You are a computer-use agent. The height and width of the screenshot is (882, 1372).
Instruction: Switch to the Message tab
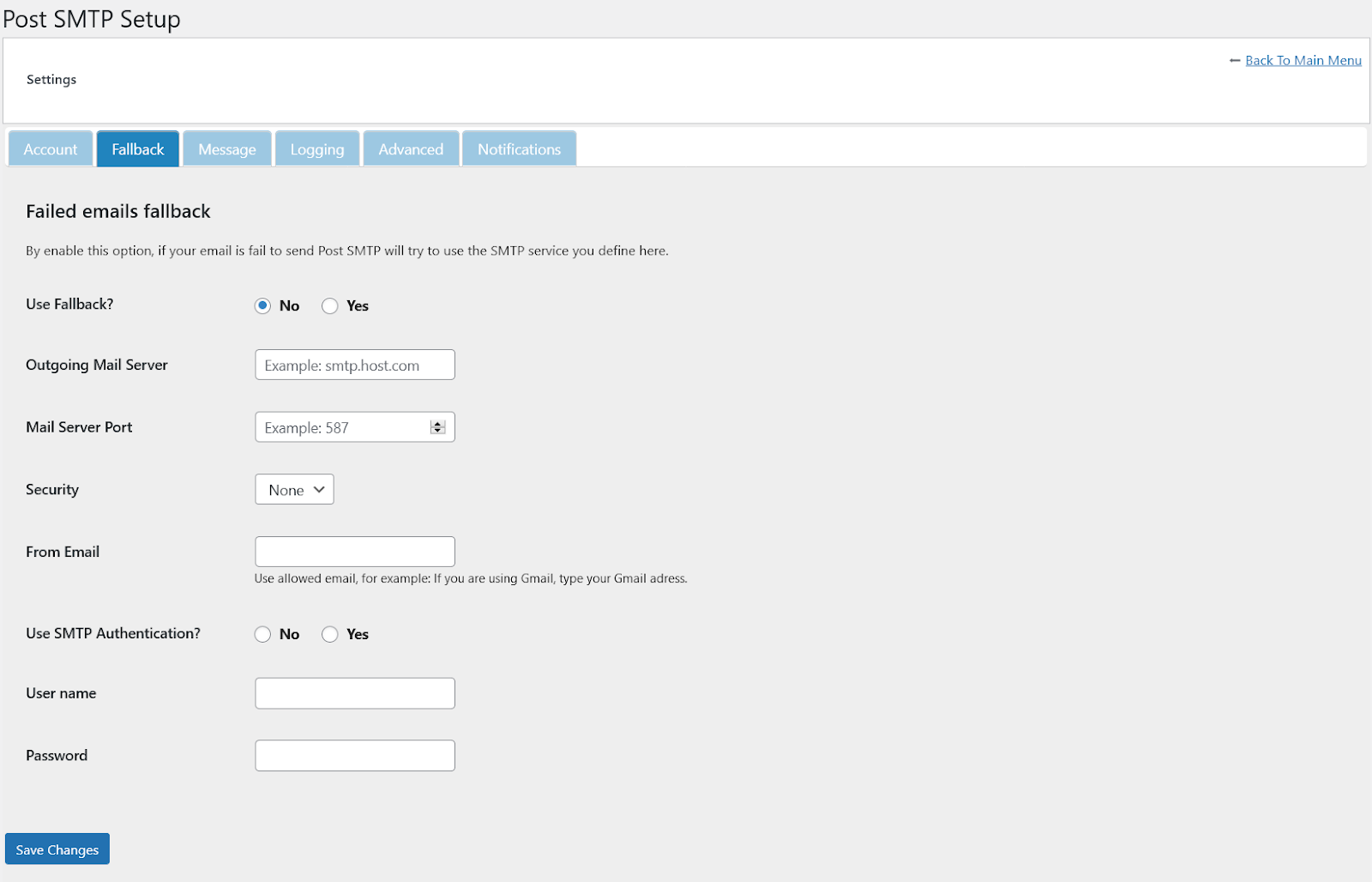[227, 149]
